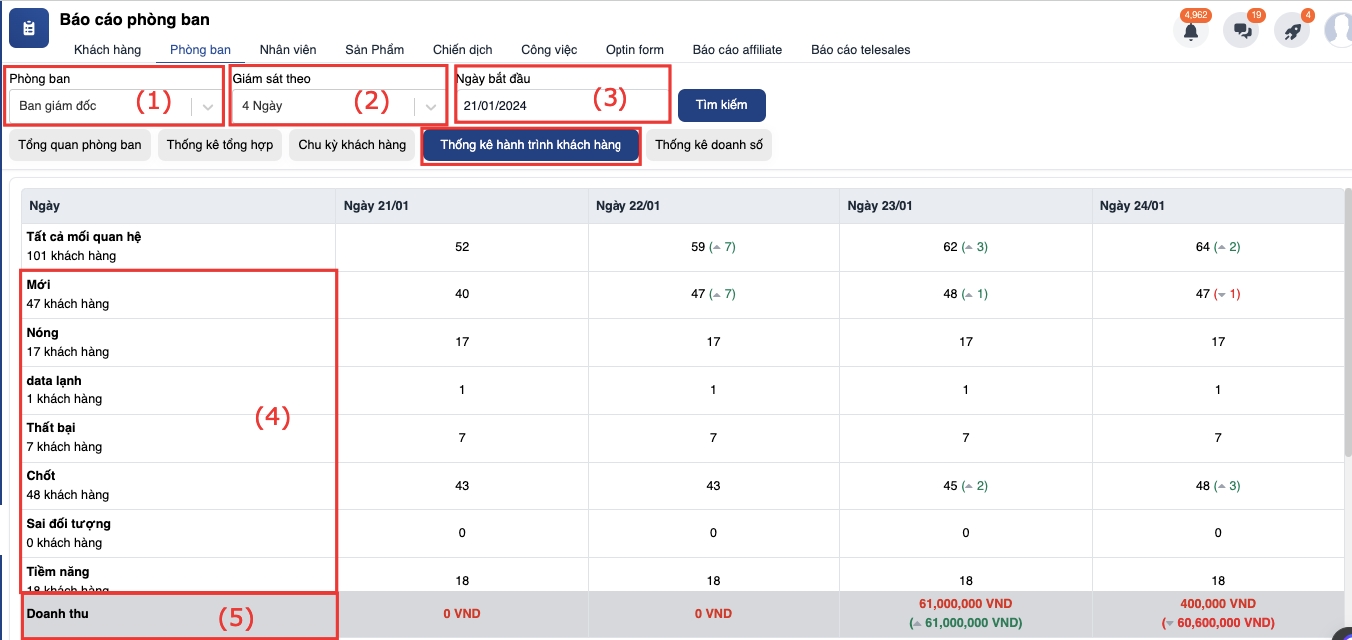Click the Ngày bắt đầu date field
This screenshot has width=1352, height=640.
point(560,106)
